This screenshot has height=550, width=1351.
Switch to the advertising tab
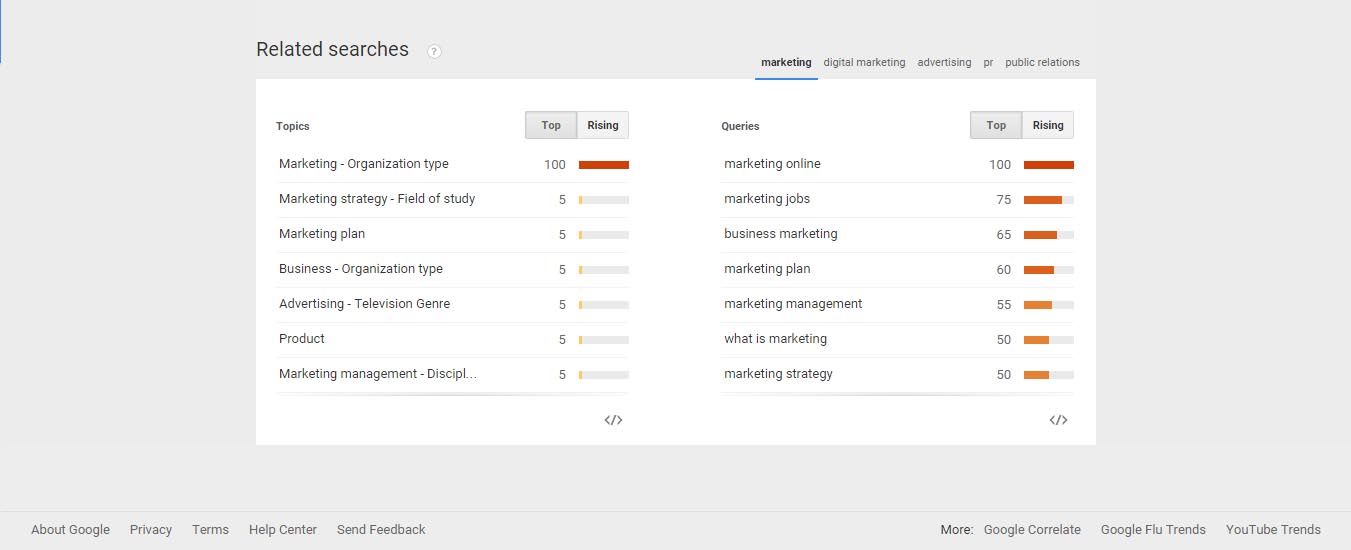[944, 62]
